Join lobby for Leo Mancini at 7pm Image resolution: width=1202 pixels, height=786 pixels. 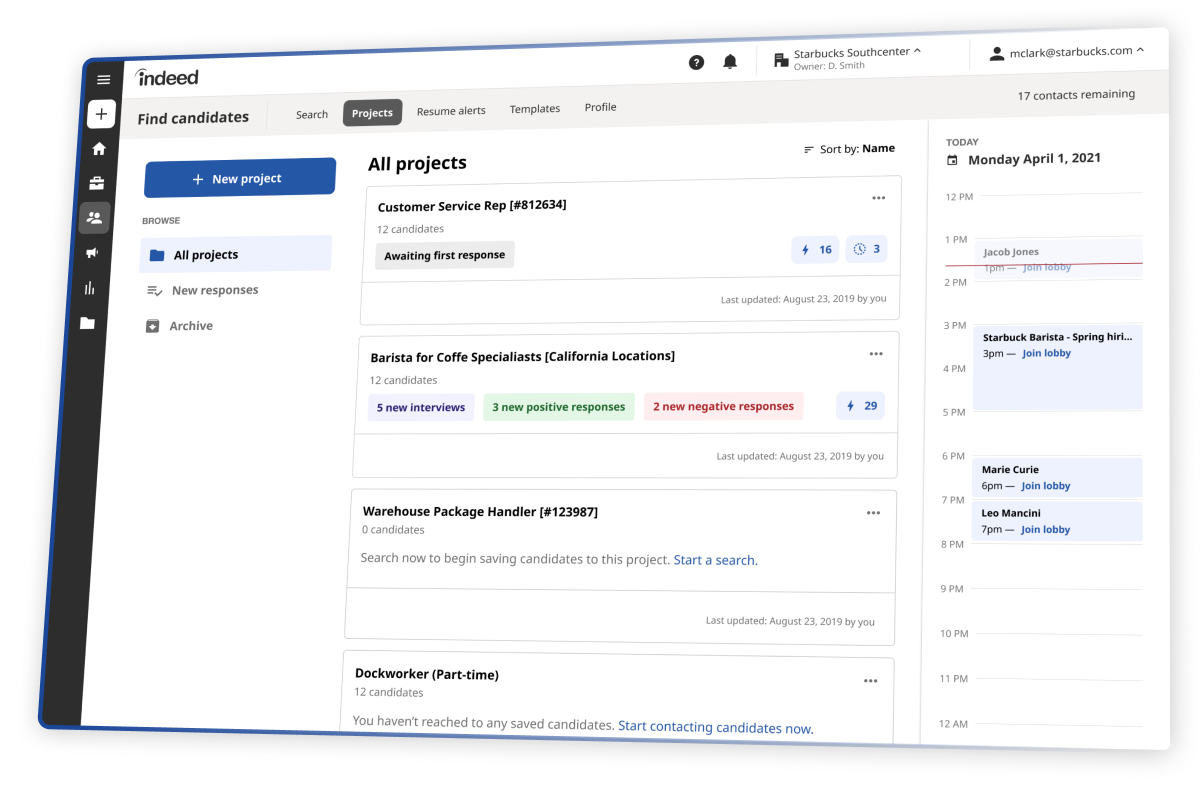pos(1045,530)
